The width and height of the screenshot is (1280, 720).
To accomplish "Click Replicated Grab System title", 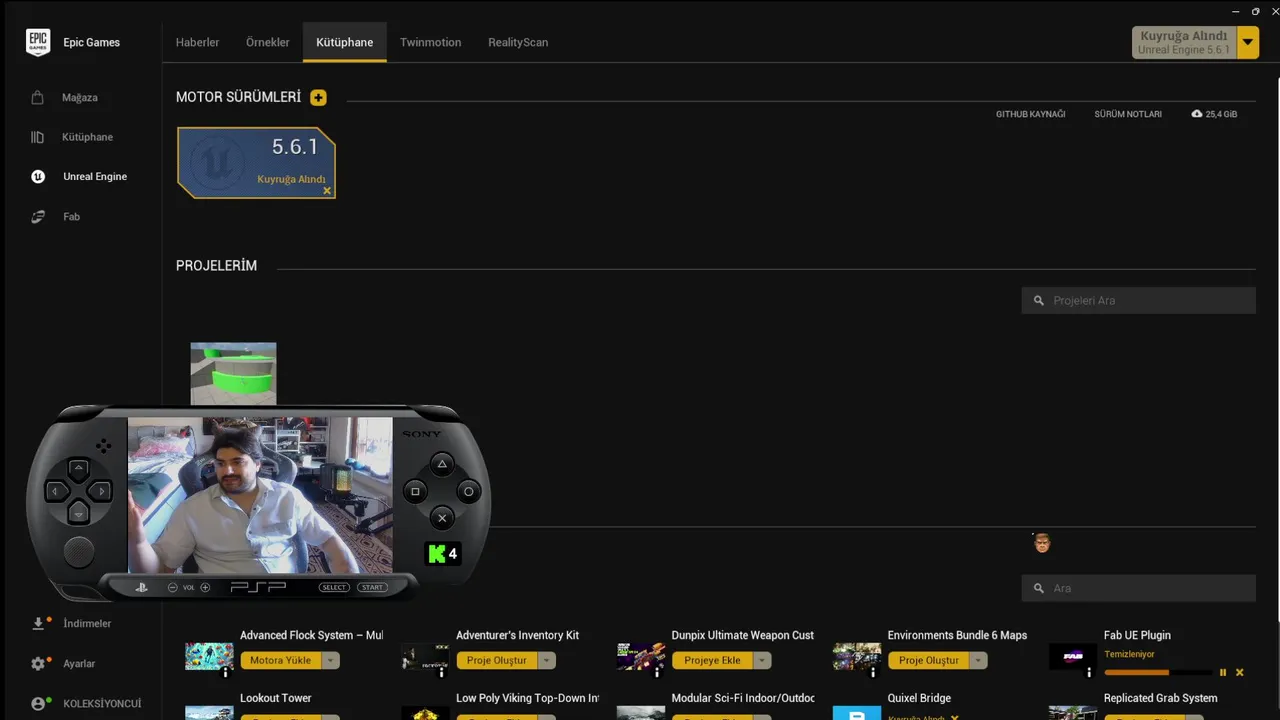I will click(1161, 698).
